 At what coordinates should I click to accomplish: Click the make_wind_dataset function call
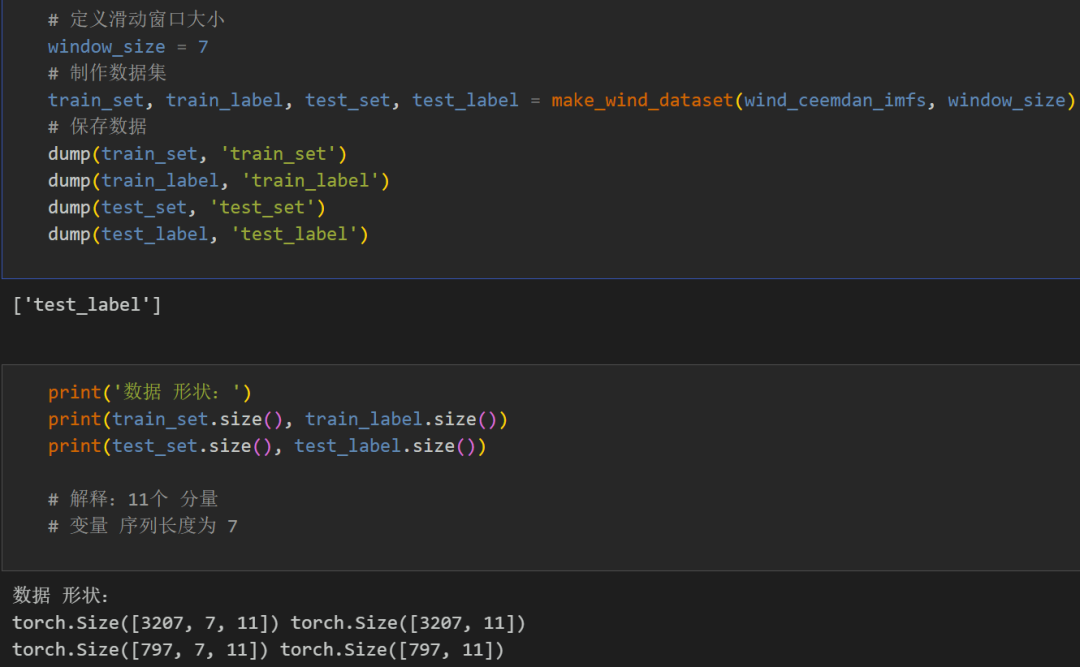[x=642, y=100]
